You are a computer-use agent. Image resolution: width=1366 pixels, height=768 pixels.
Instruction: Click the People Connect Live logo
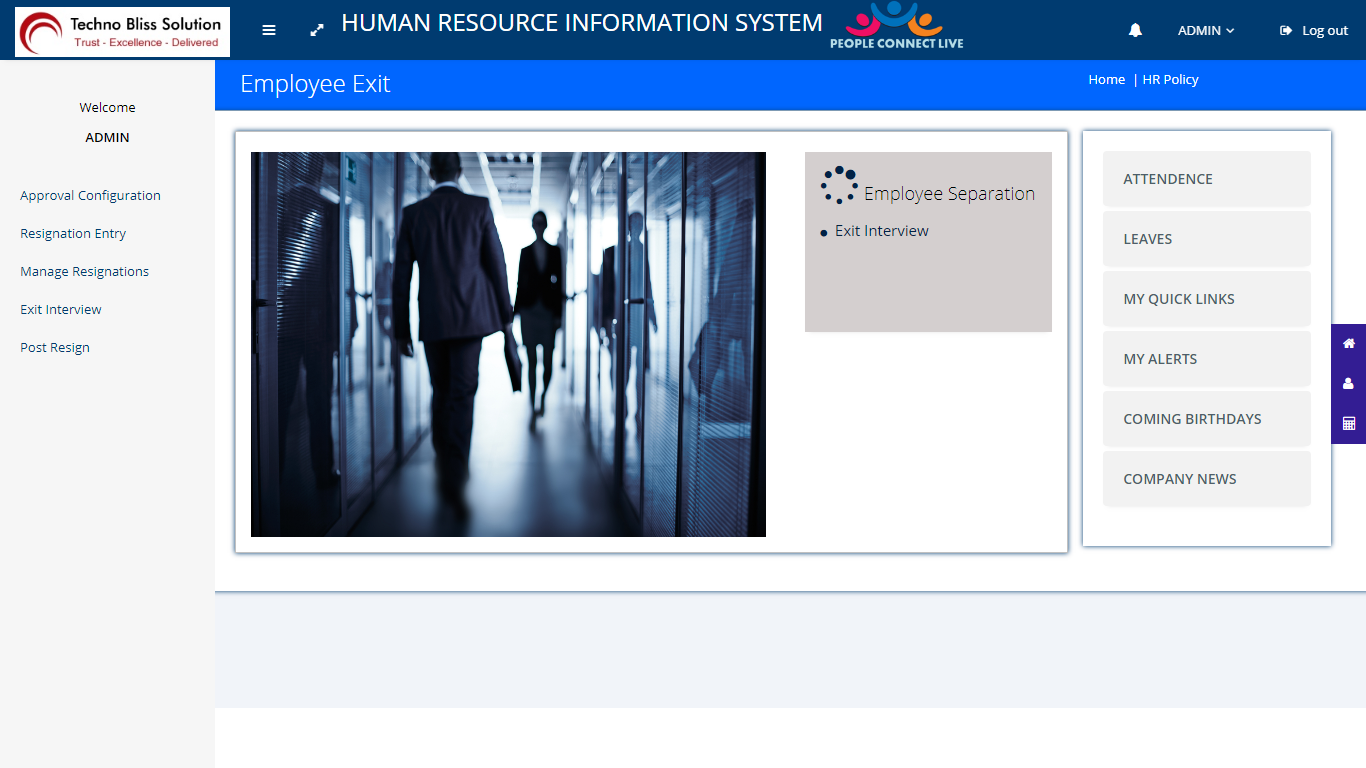(896, 26)
